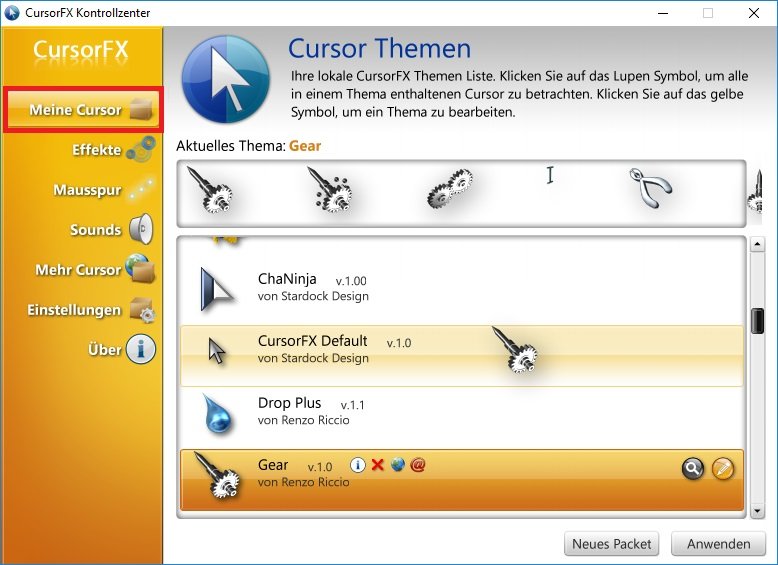Click the Mehr Cursor globe box icon
This screenshot has width=778, height=565.
[x=140, y=268]
